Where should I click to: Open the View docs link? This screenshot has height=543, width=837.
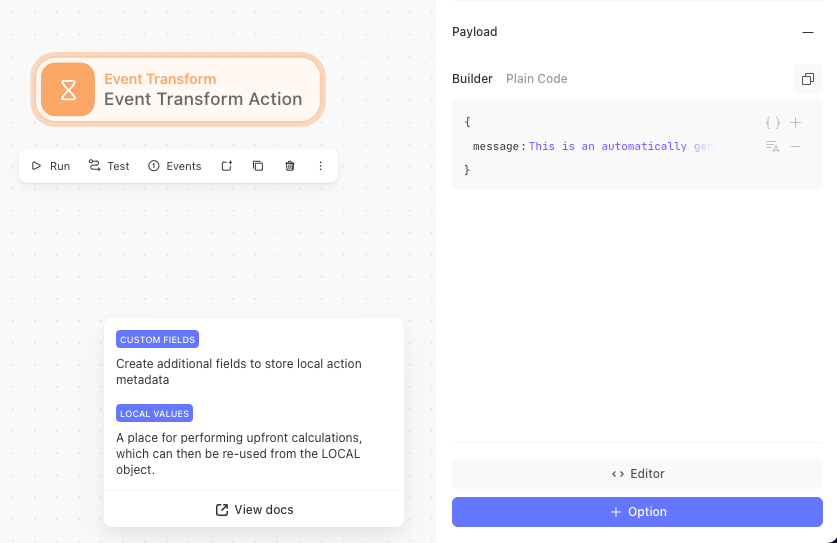(254, 510)
